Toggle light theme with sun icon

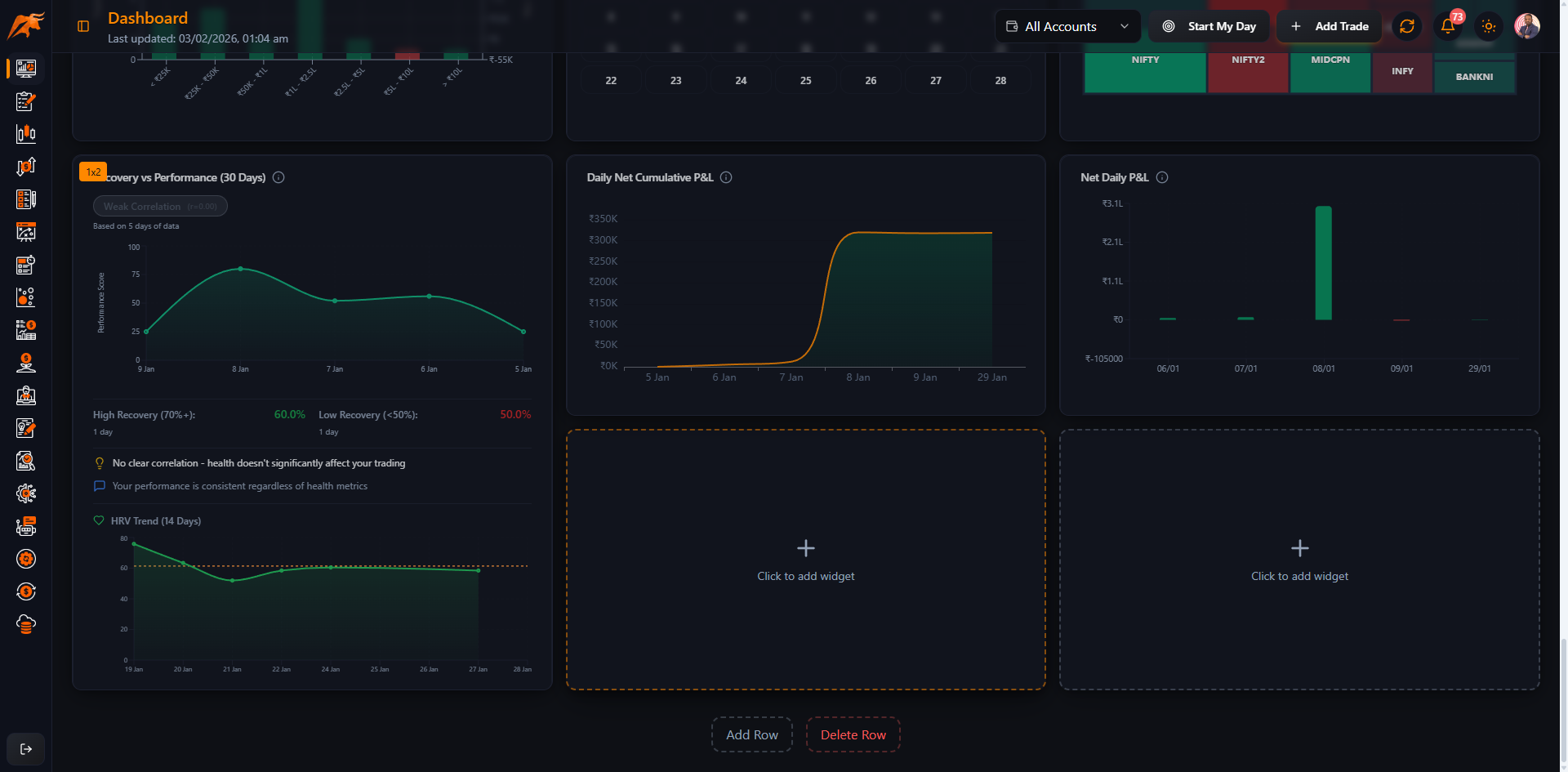[x=1488, y=26]
